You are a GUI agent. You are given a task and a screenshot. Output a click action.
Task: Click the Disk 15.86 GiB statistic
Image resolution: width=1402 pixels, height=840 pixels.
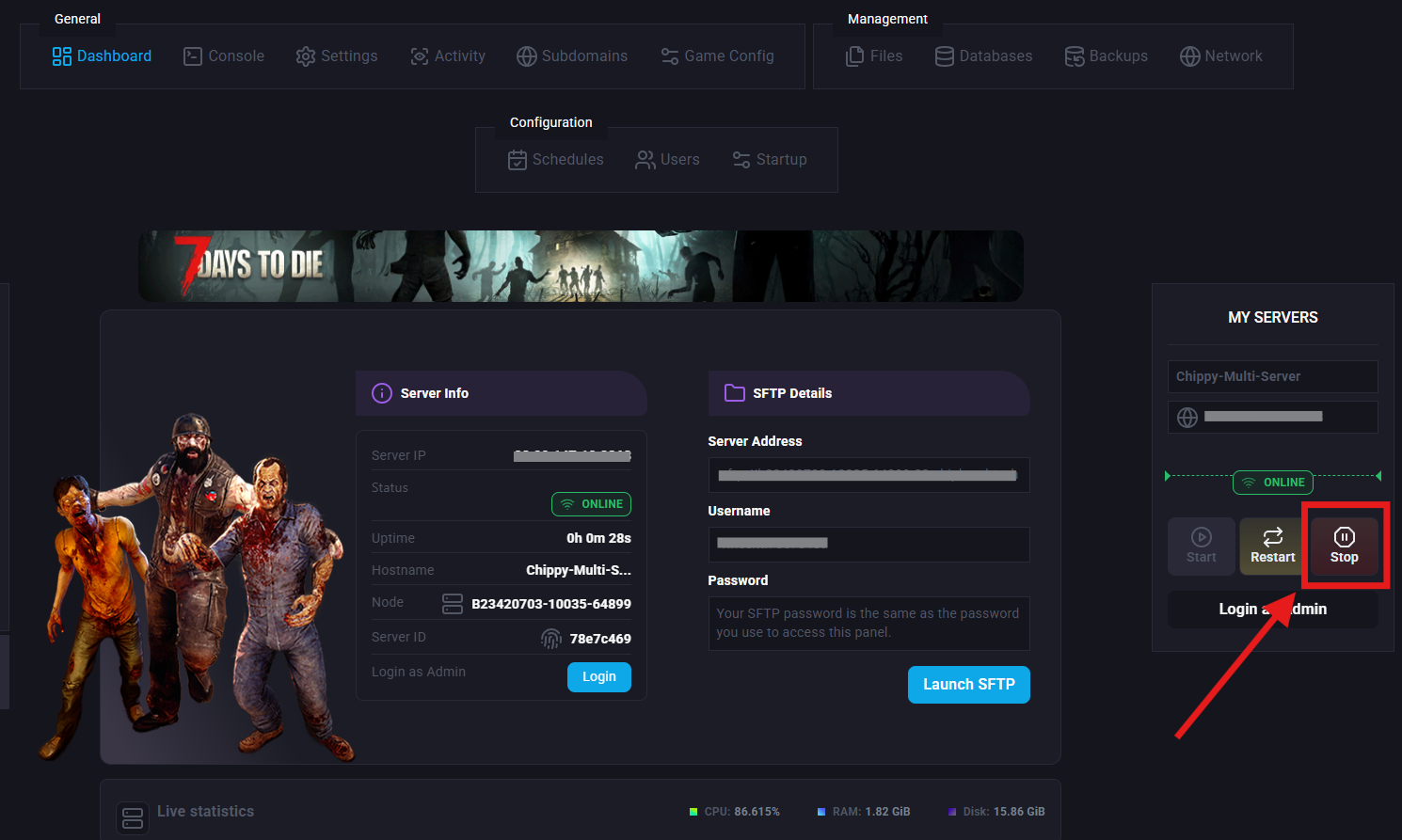pos(996,812)
